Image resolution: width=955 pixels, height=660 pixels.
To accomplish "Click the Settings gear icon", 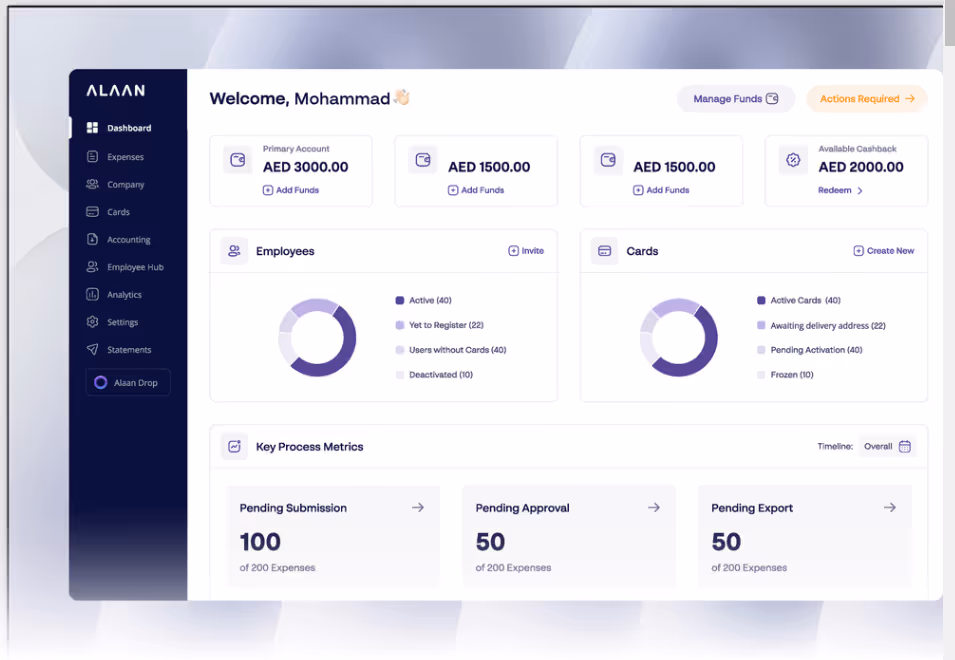I will point(93,321).
